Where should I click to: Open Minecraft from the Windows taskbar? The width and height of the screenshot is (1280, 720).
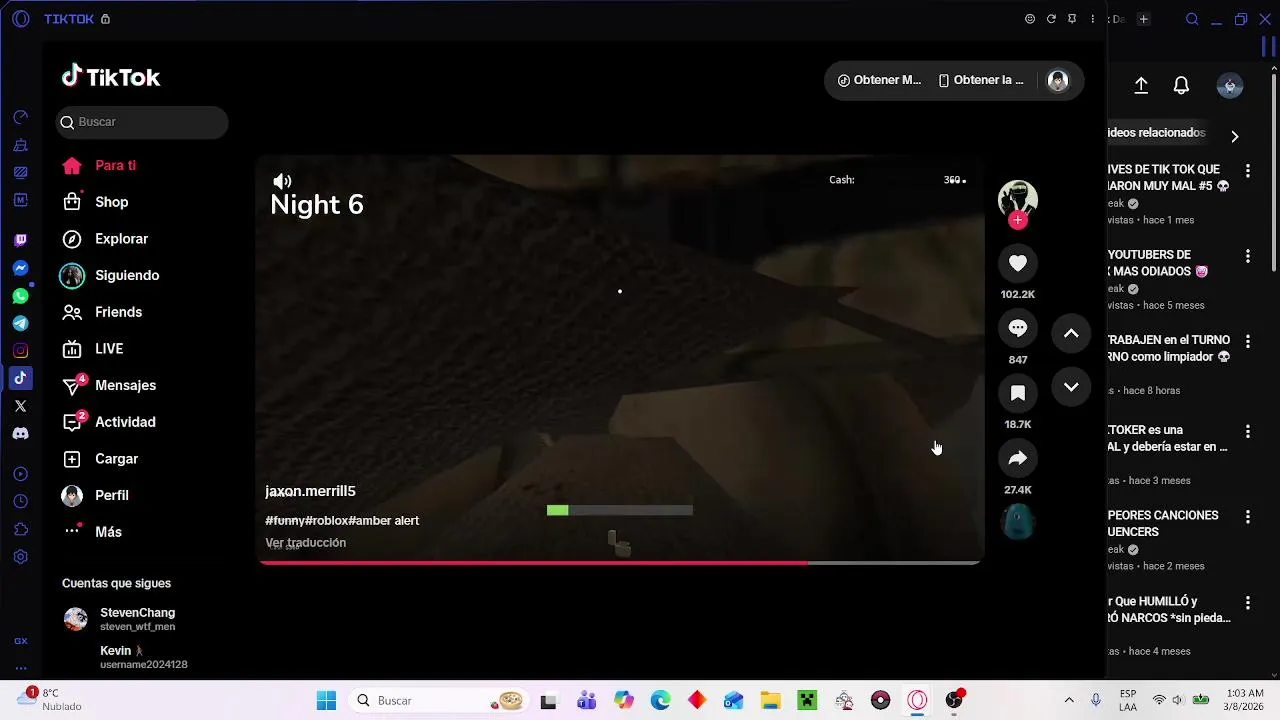click(x=807, y=700)
